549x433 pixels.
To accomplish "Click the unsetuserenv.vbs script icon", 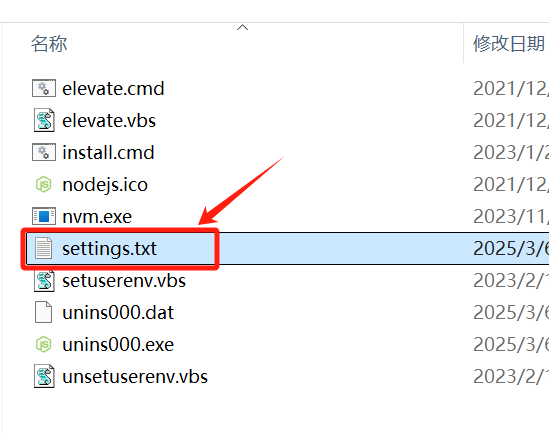I will click(x=44, y=376).
